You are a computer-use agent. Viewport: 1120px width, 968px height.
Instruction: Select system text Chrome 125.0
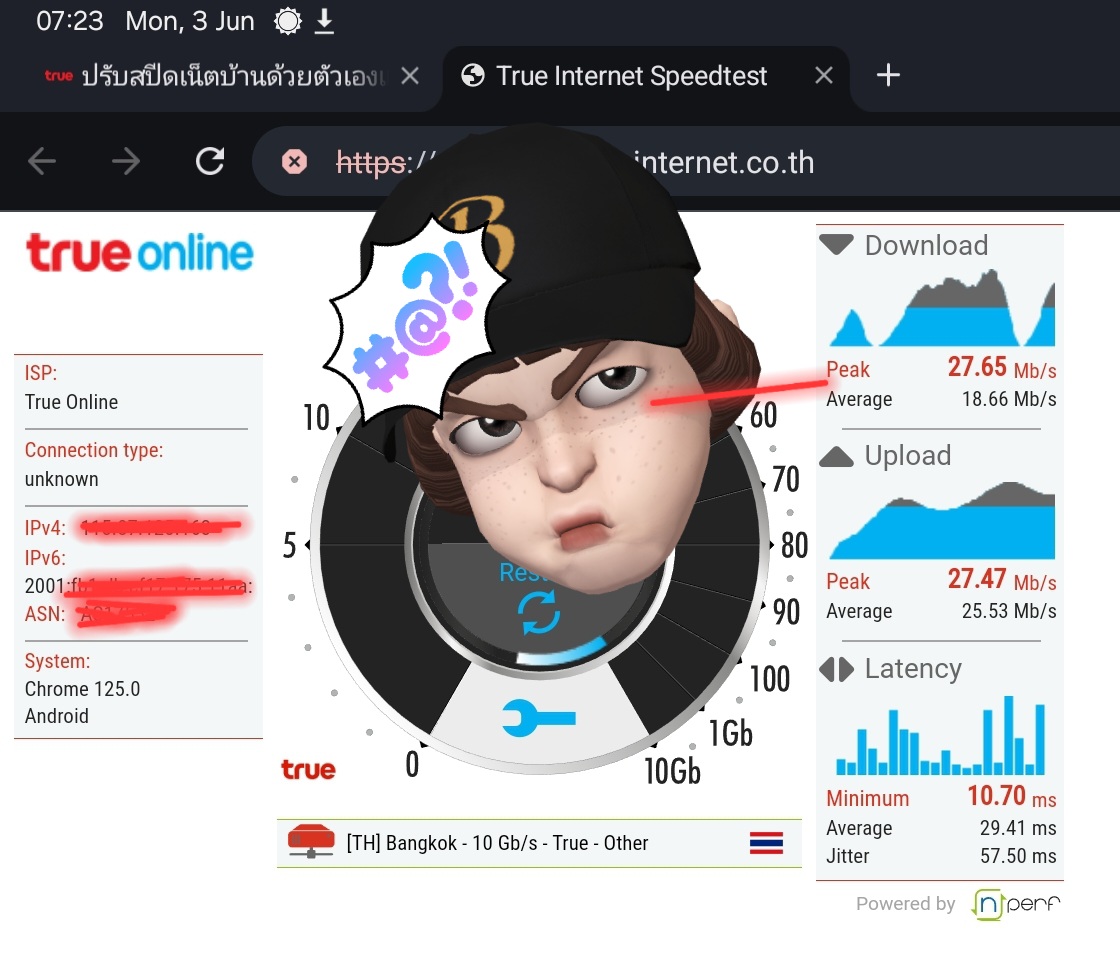click(x=82, y=689)
